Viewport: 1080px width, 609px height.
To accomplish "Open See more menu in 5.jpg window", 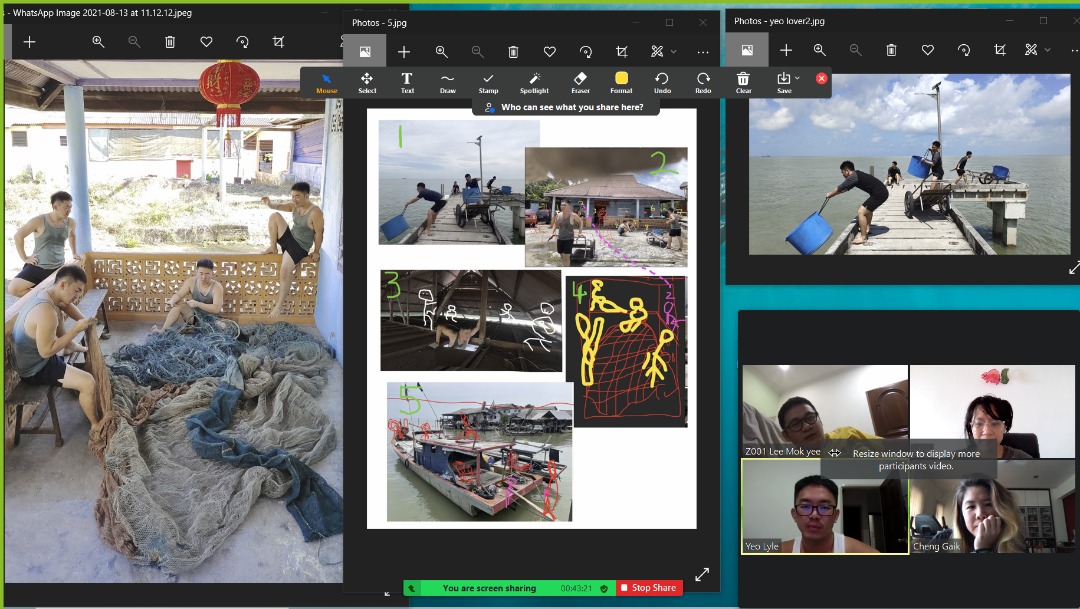I will tap(703, 52).
